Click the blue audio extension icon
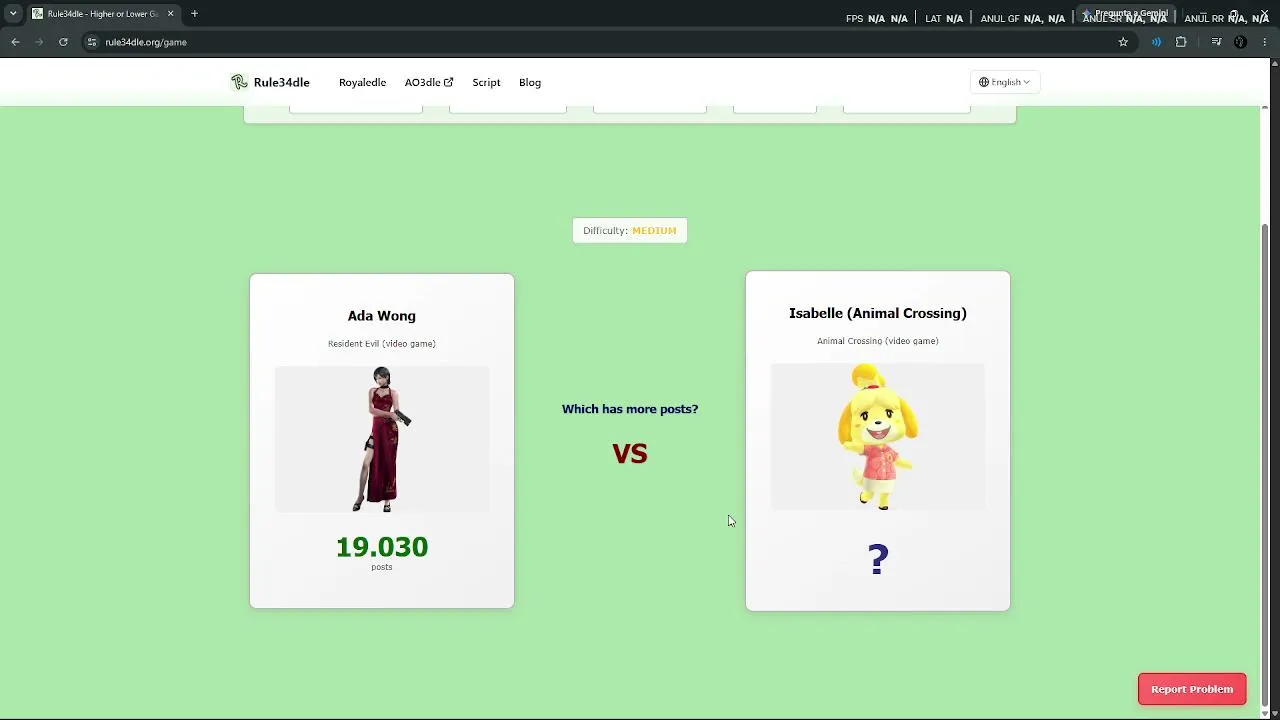 pyautogui.click(x=1156, y=42)
